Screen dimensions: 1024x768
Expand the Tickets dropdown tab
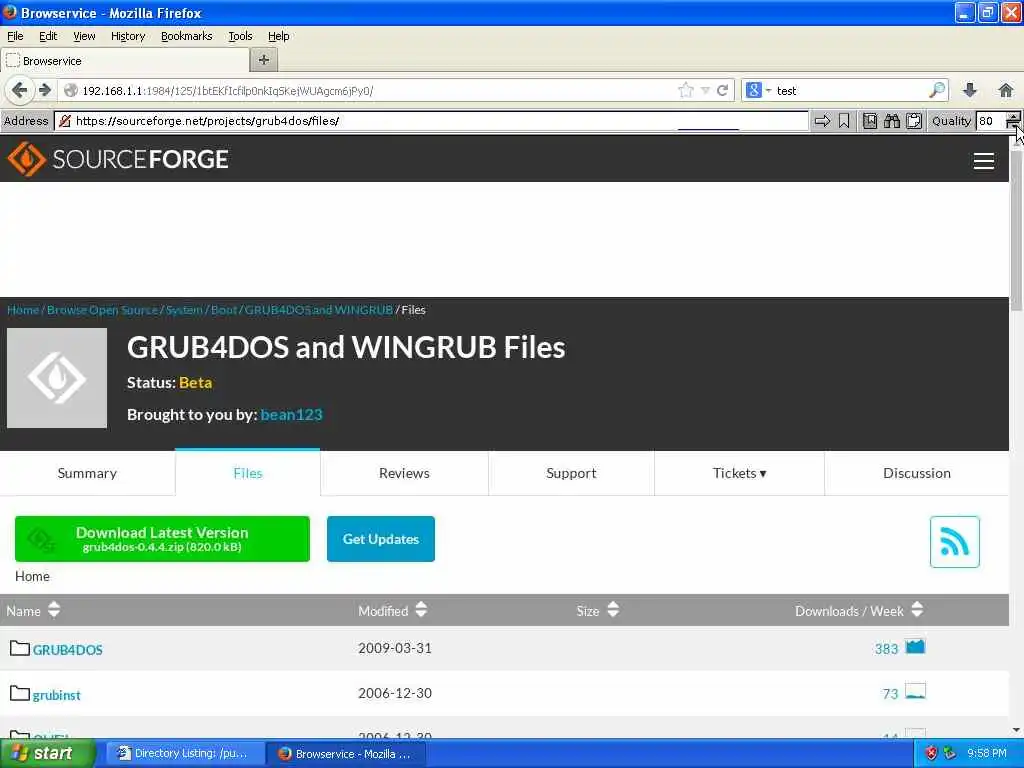click(739, 473)
